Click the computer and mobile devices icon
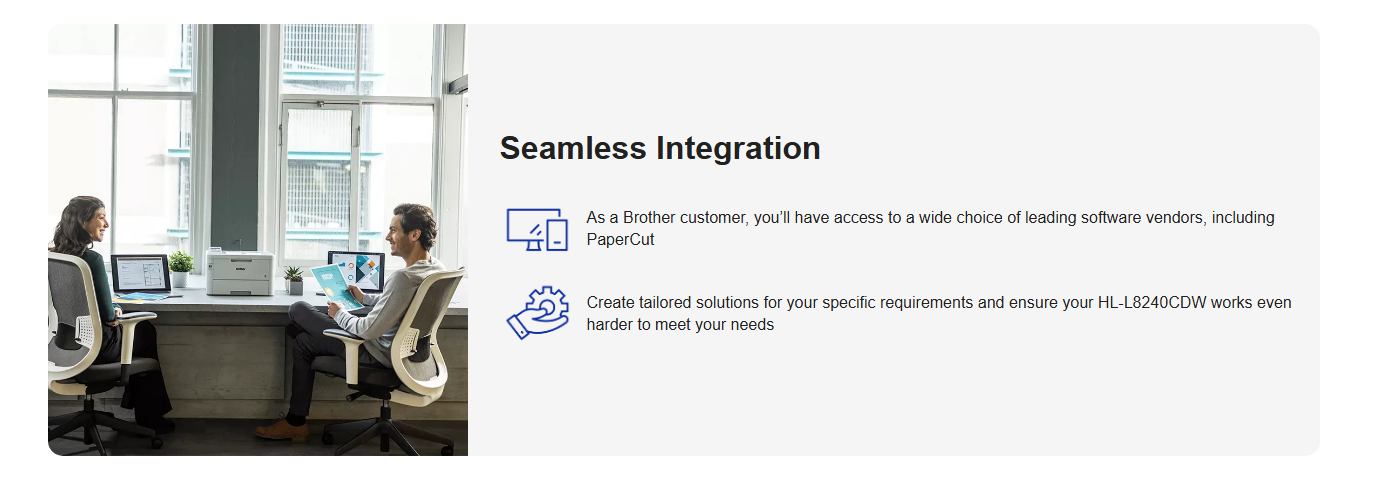 tap(537, 229)
